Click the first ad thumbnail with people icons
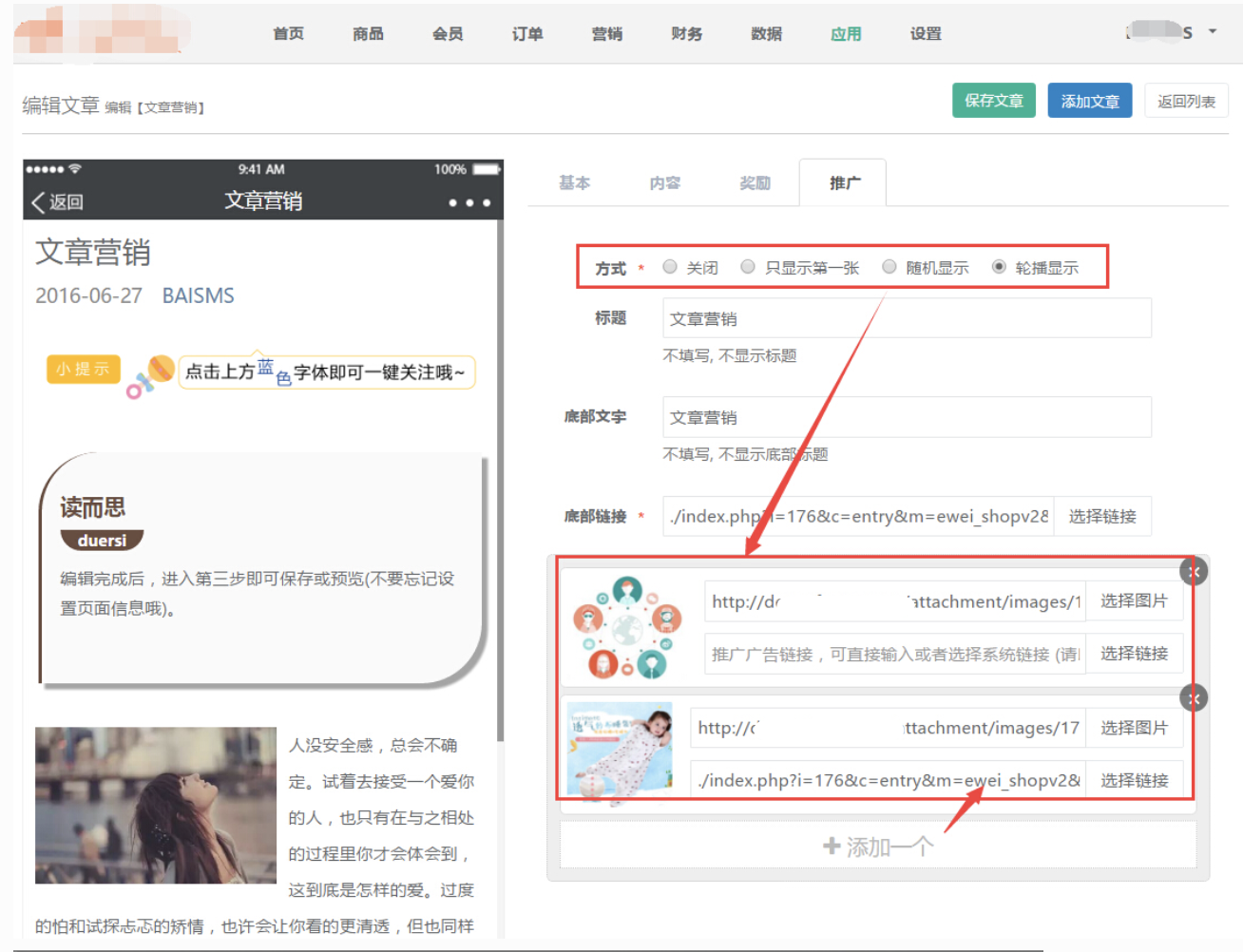 pyautogui.click(x=627, y=628)
